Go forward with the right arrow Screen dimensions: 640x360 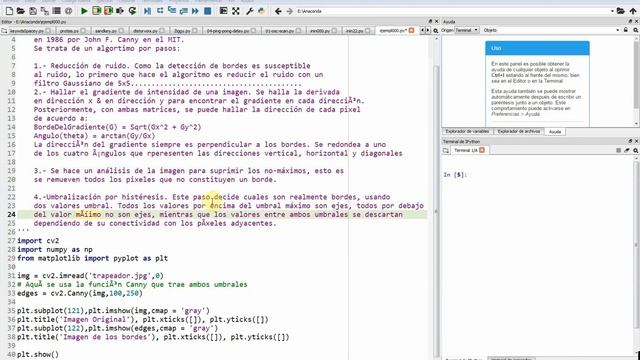(x=289, y=11)
